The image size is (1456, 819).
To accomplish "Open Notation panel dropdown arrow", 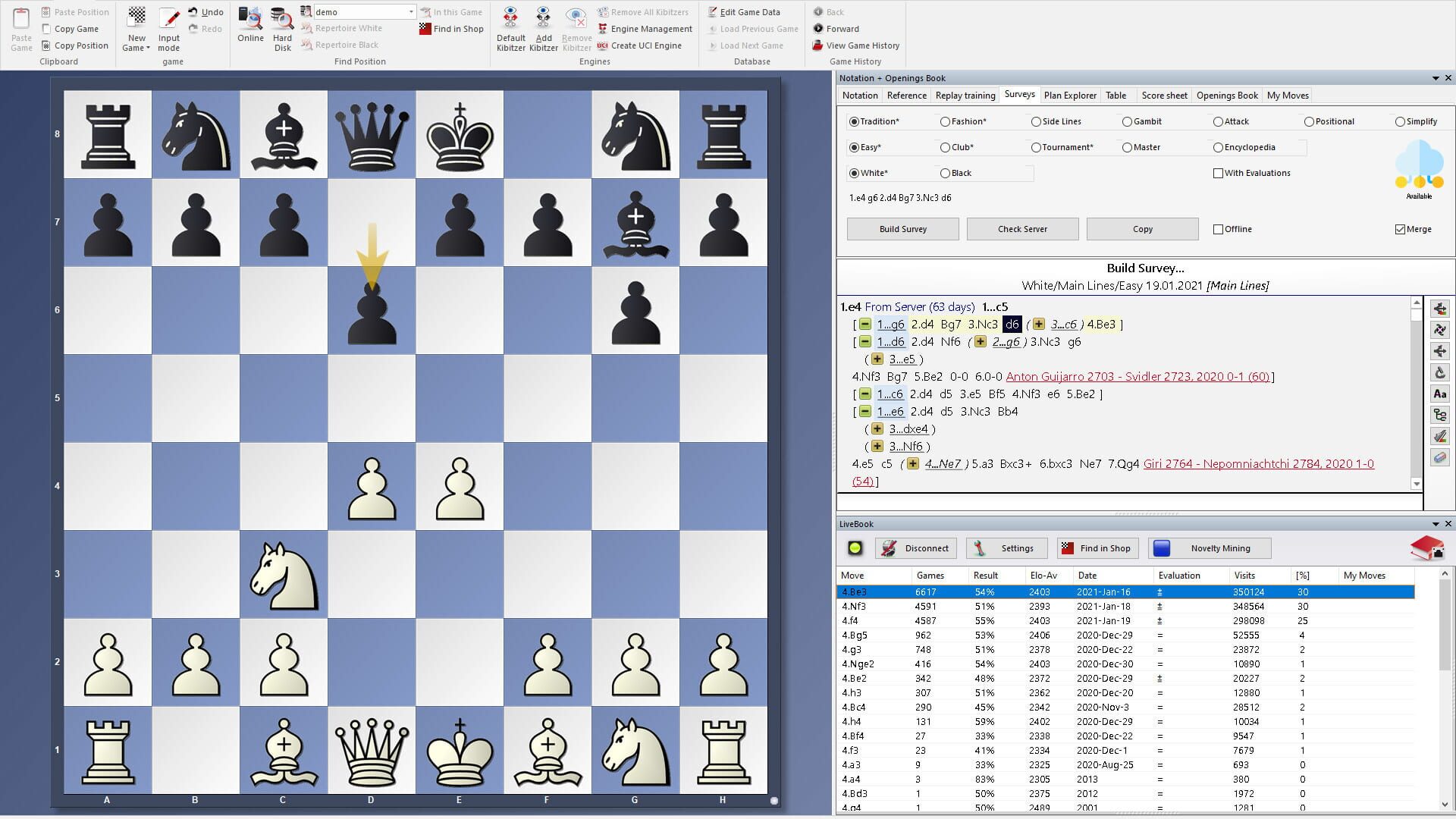I will pyautogui.click(x=1436, y=78).
